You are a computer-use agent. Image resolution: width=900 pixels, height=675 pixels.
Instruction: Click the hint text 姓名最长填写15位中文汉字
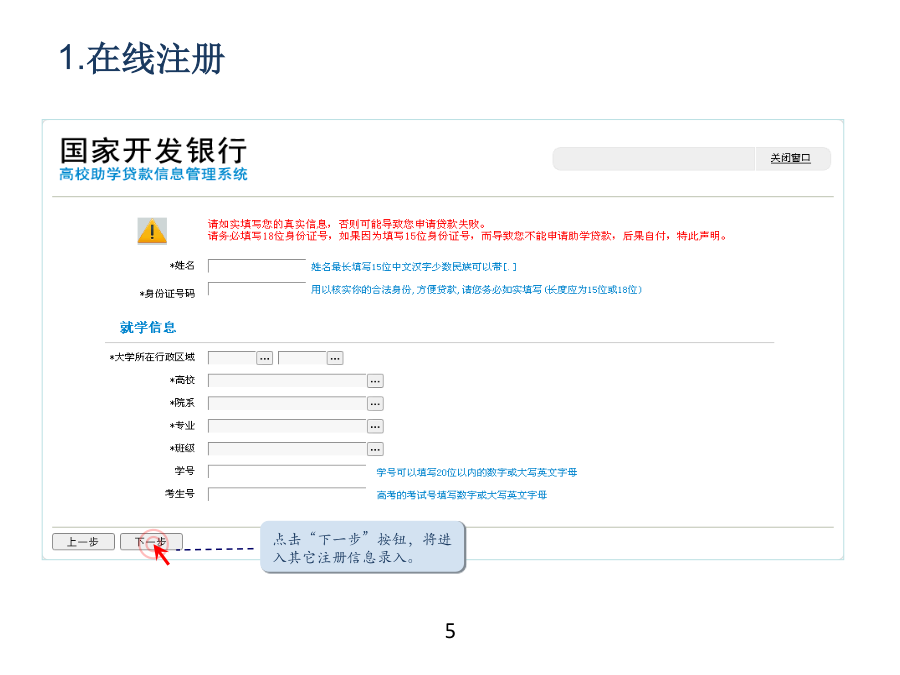[413, 267]
